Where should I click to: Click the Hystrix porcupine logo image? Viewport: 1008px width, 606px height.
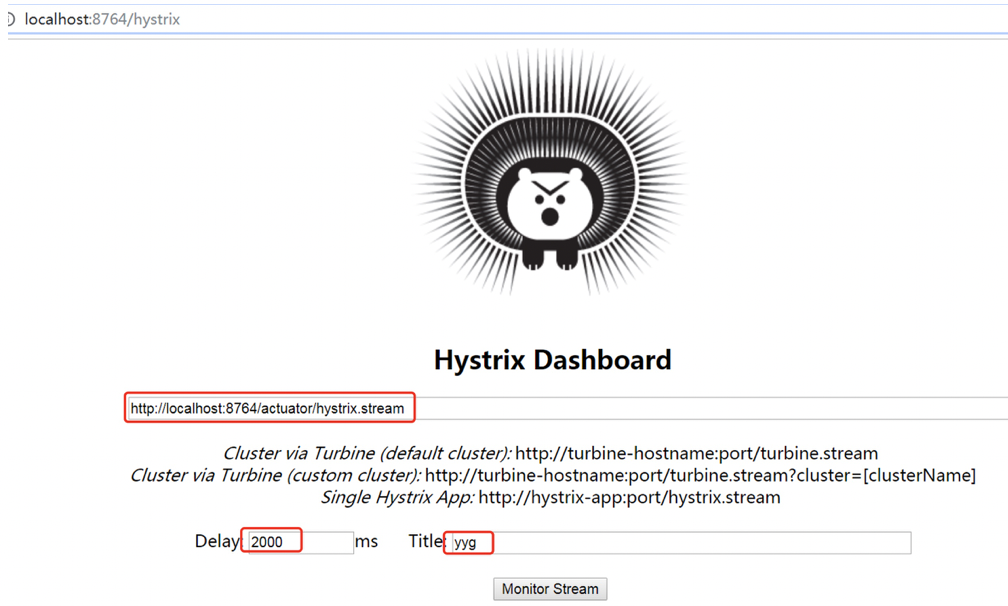click(x=550, y=174)
